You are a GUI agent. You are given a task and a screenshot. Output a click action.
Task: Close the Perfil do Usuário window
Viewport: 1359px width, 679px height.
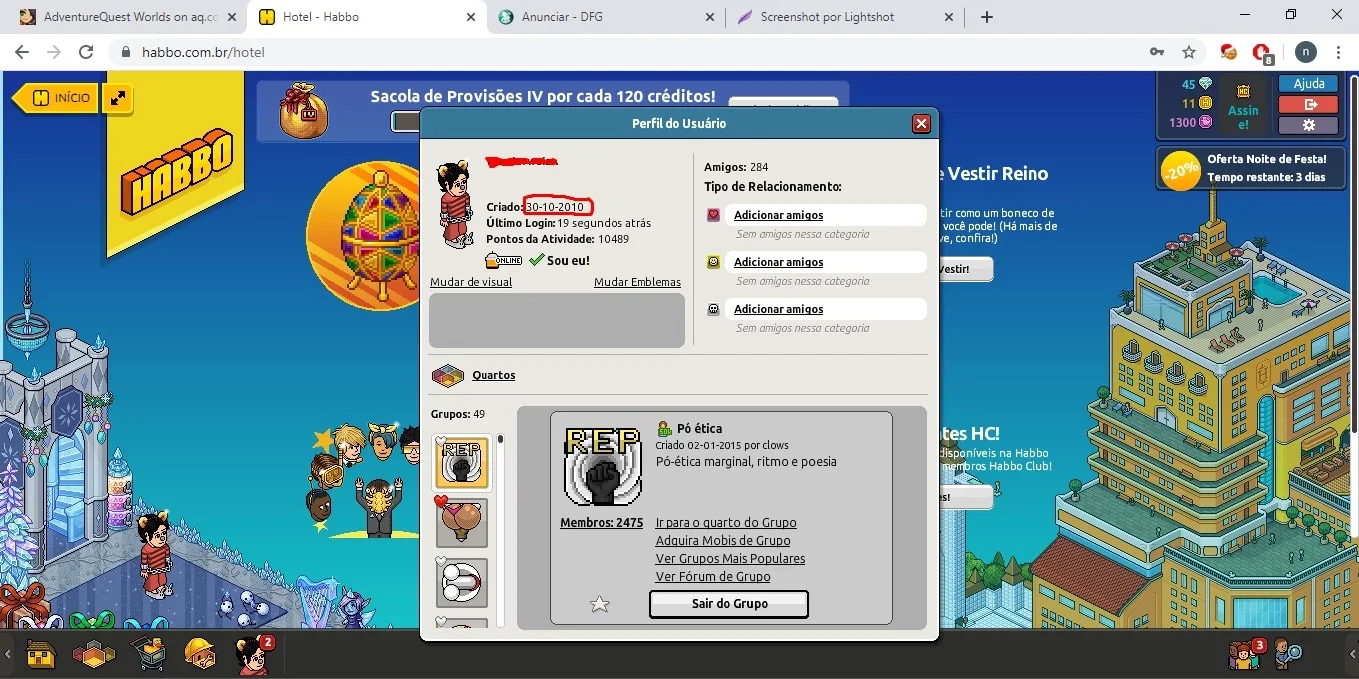pyautogui.click(x=921, y=123)
